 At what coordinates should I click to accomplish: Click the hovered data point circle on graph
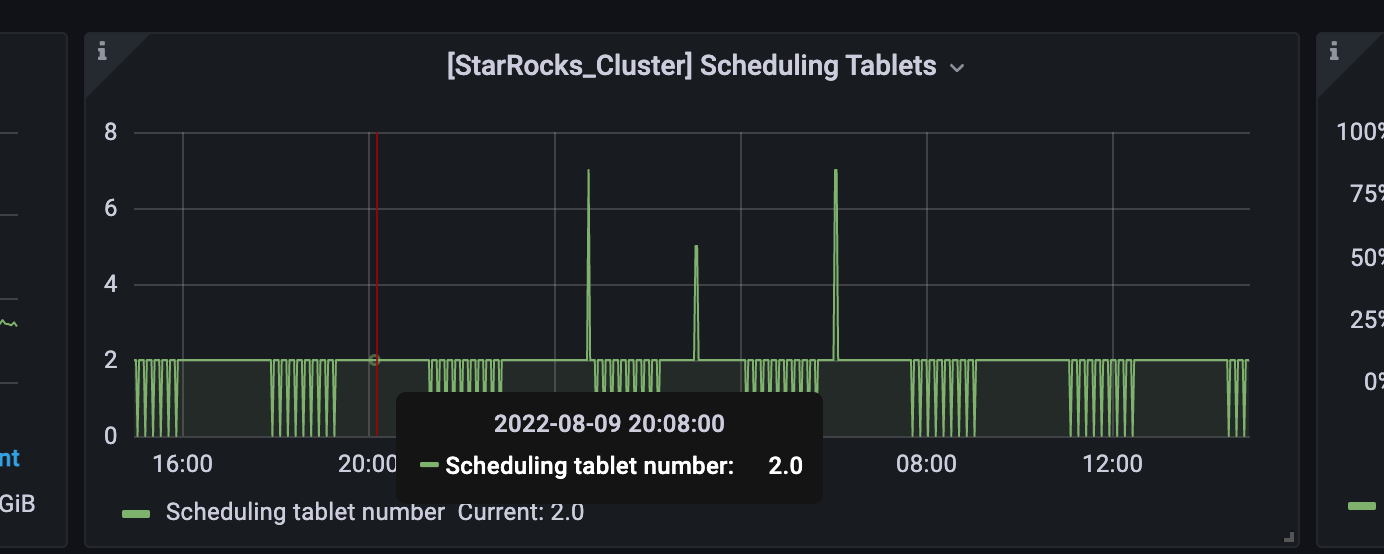(375, 360)
